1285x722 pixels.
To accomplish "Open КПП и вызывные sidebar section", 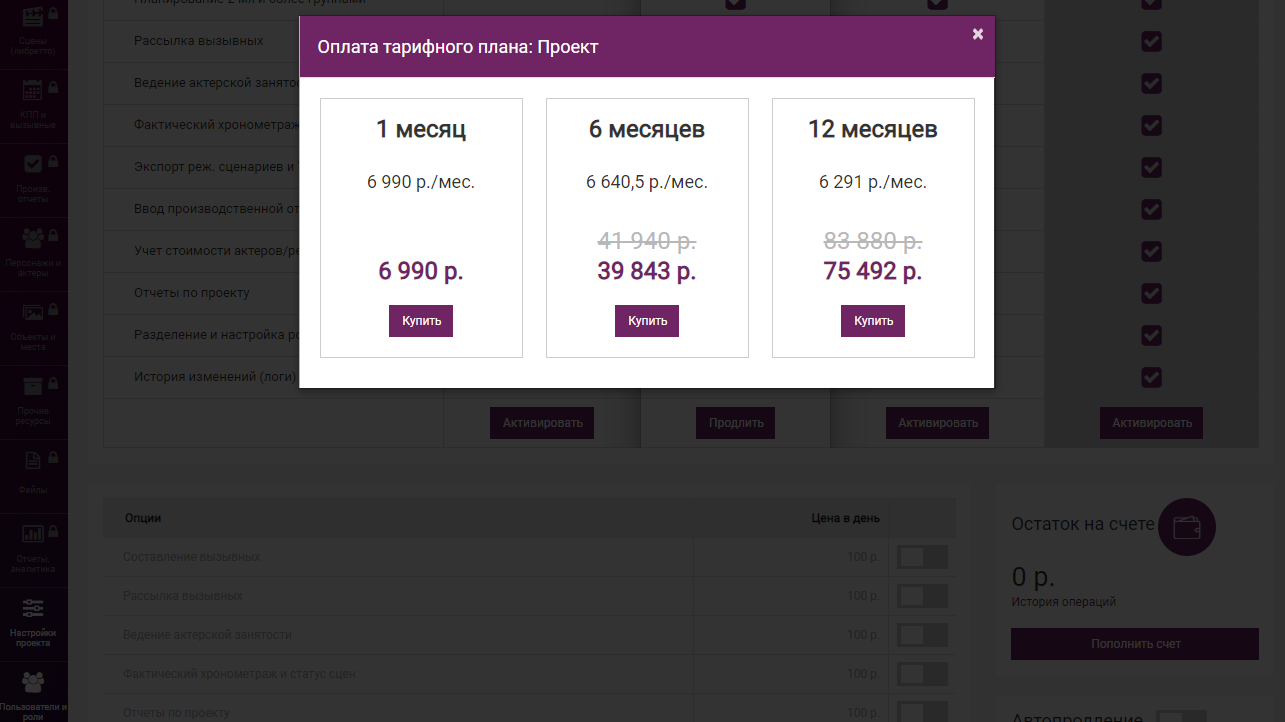I will [x=34, y=105].
